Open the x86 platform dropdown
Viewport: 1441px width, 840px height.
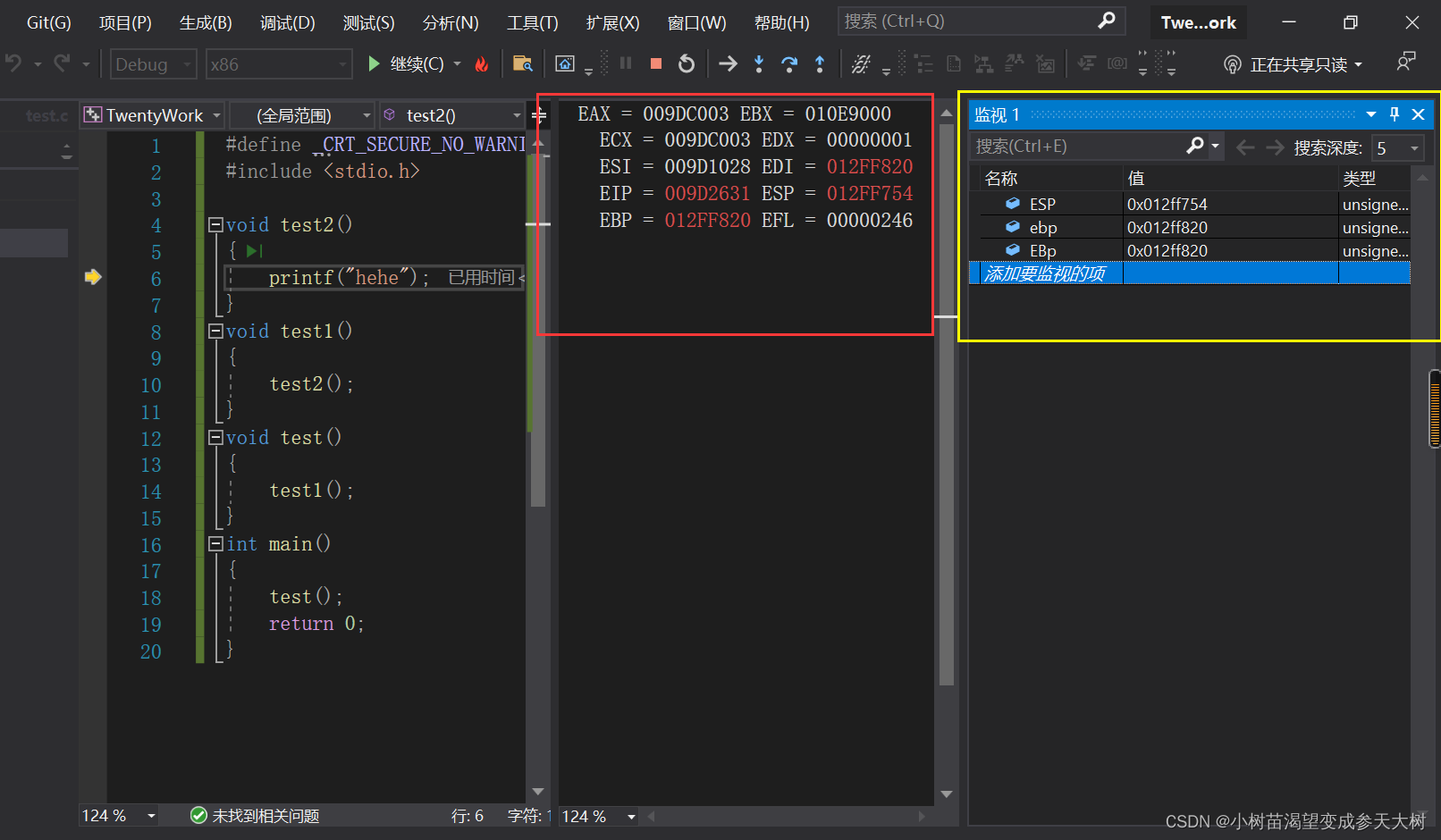click(278, 64)
